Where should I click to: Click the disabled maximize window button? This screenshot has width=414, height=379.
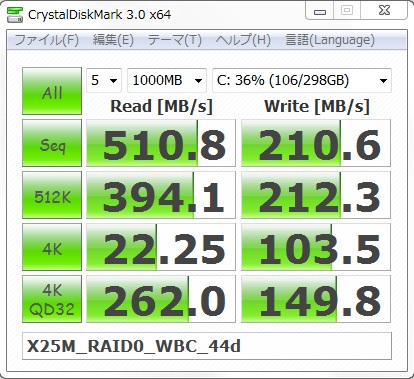347,11
